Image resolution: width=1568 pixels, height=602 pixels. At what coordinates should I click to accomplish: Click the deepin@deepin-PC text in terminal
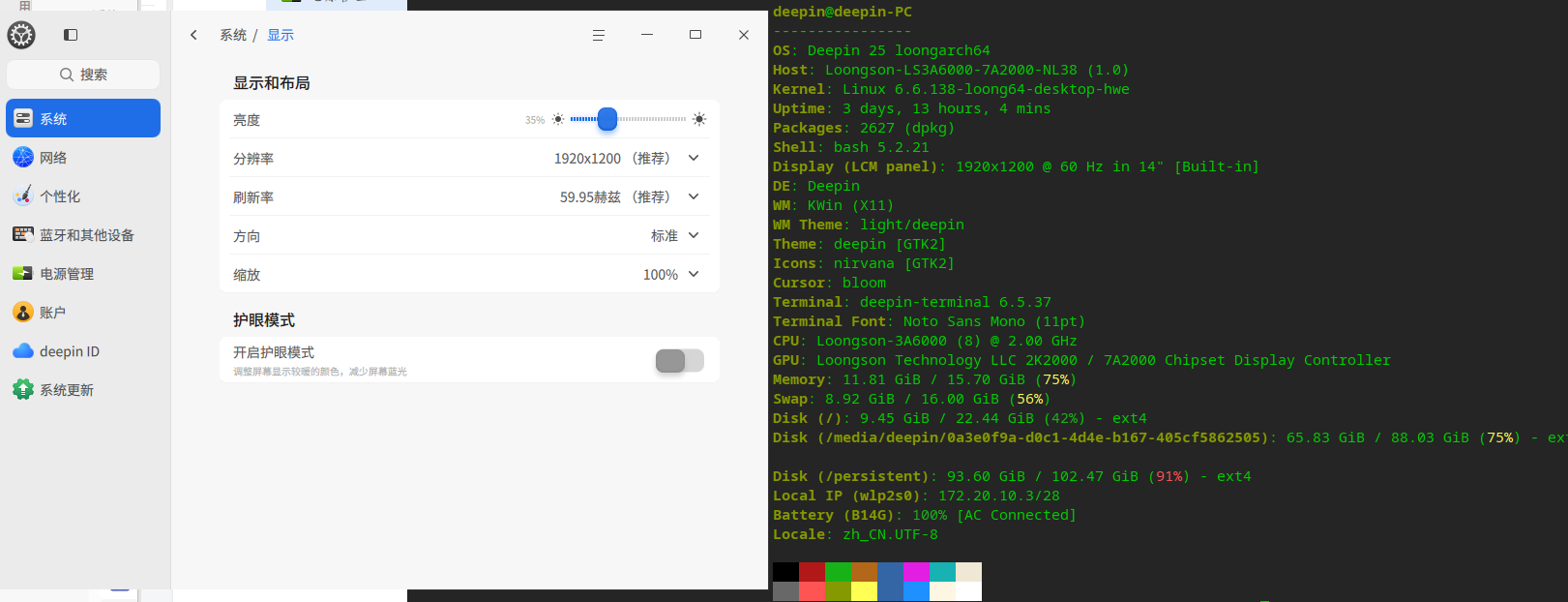(x=843, y=12)
